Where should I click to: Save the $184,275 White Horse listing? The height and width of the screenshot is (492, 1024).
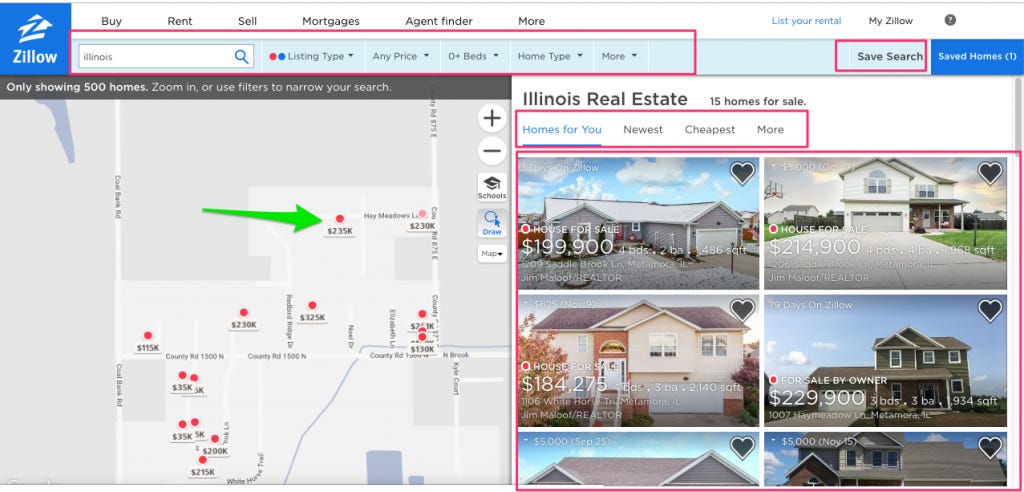tap(742, 310)
